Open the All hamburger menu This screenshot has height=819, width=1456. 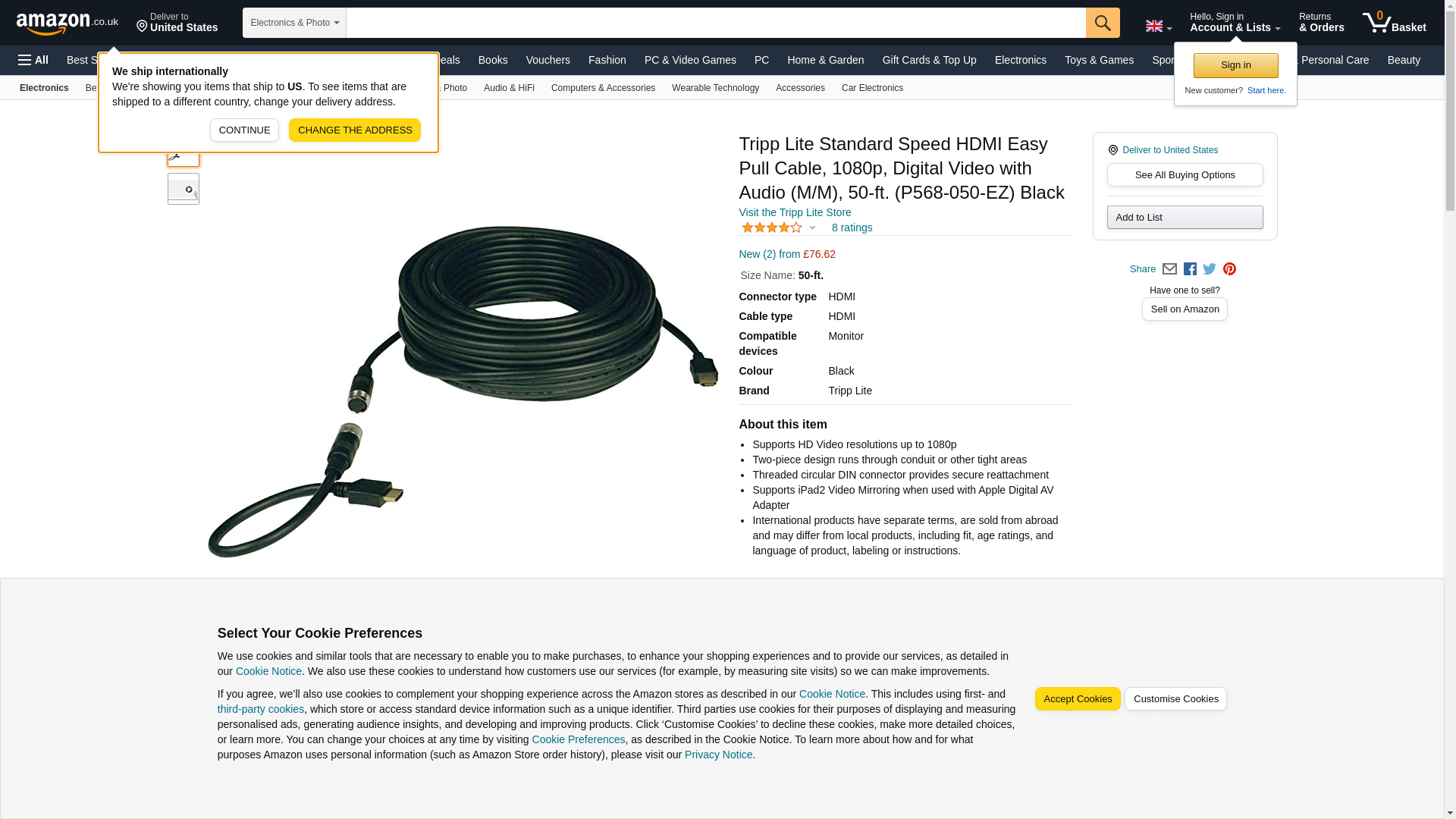[x=33, y=60]
